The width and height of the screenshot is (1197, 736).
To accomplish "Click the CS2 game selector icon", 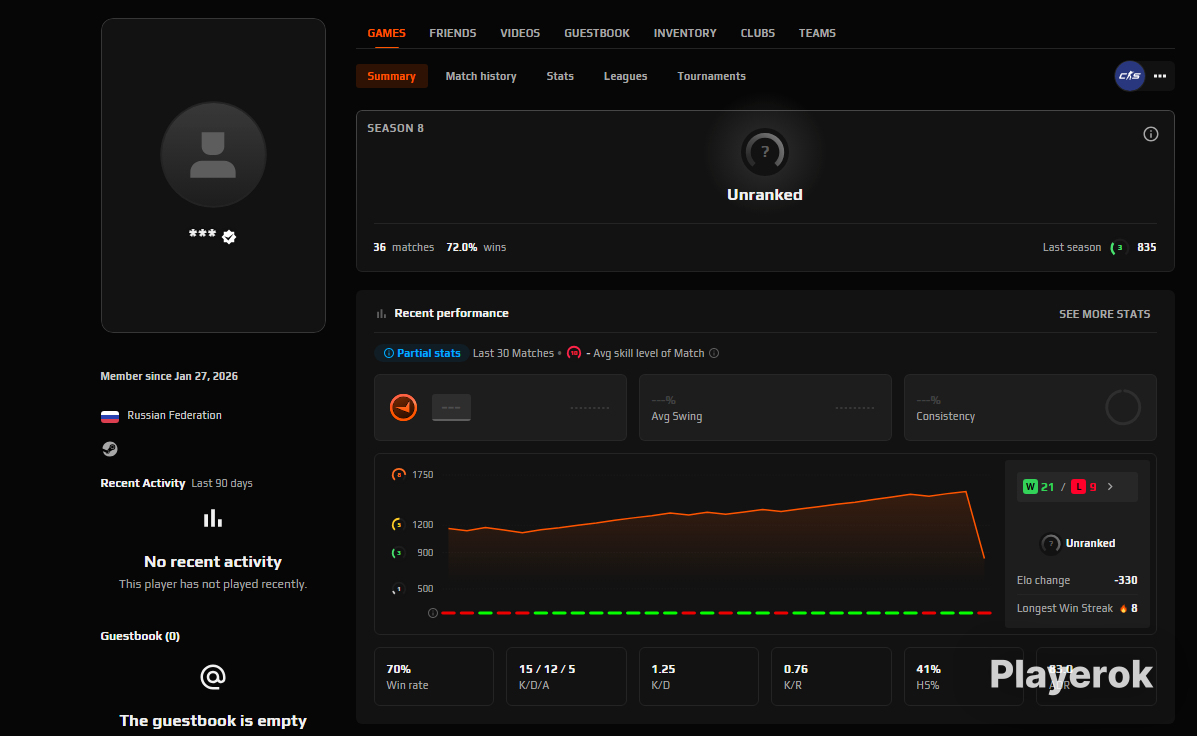I will coord(1129,76).
